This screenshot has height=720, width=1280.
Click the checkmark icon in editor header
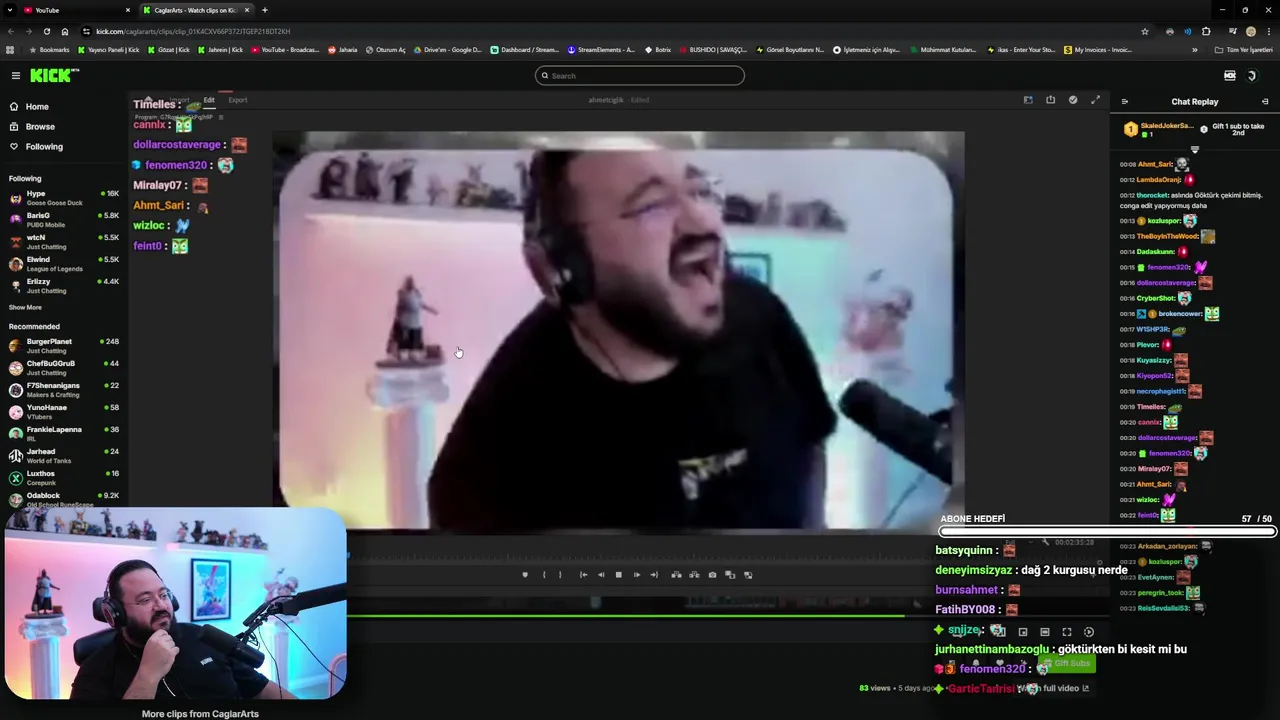coord(1073,100)
